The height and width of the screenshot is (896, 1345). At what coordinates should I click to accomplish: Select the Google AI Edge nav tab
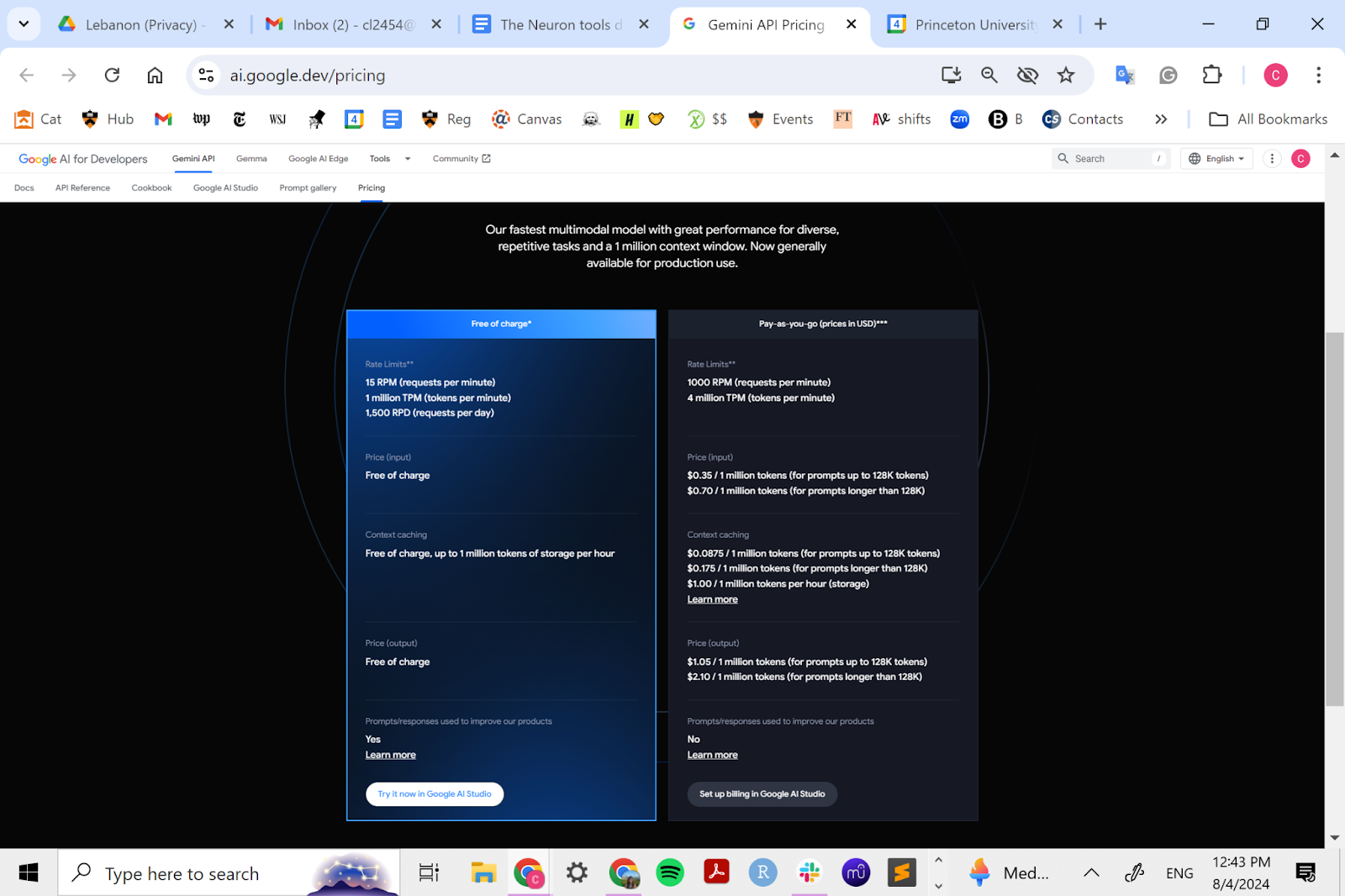tap(318, 159)
